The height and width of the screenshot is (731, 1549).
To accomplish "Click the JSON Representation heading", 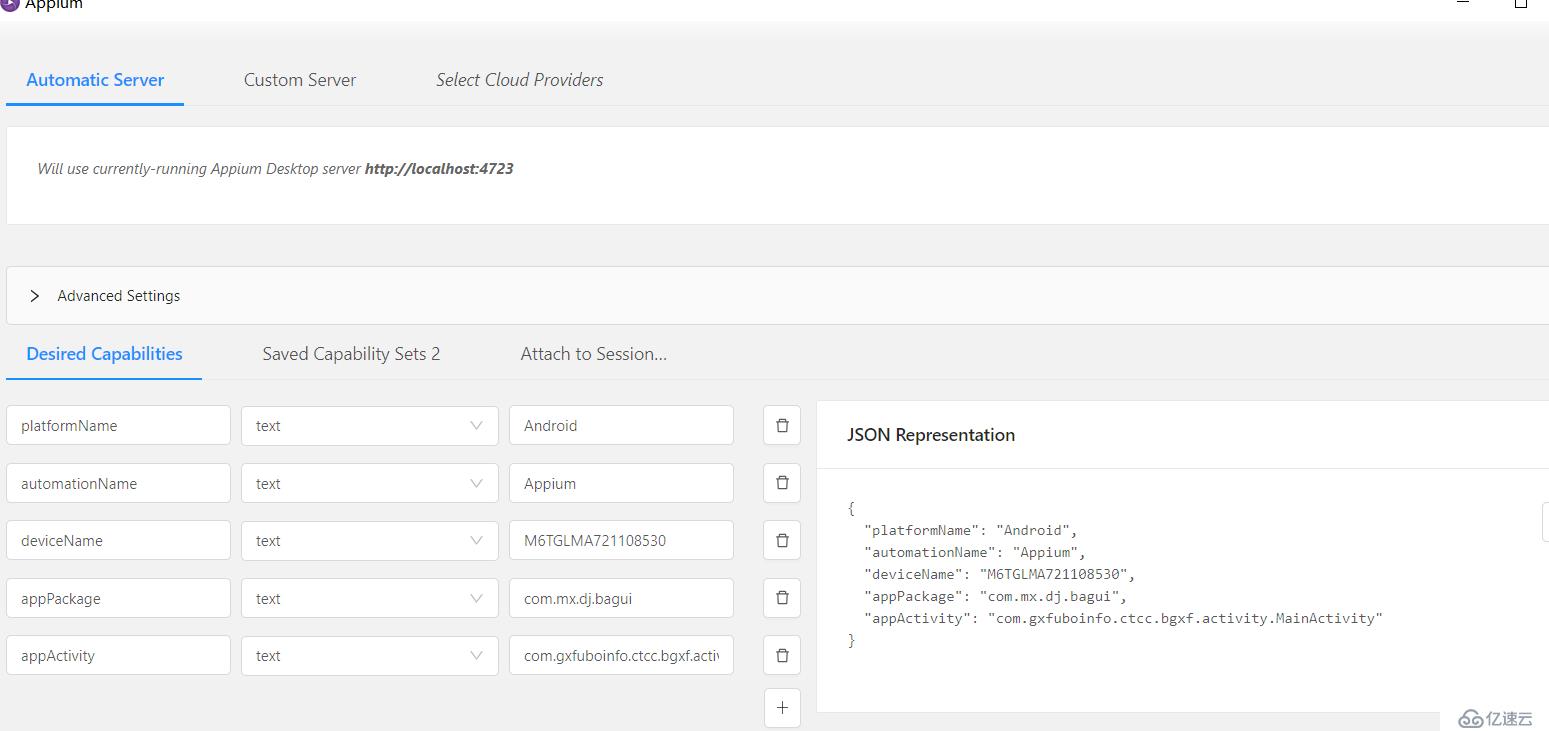I will coord(931,435).
